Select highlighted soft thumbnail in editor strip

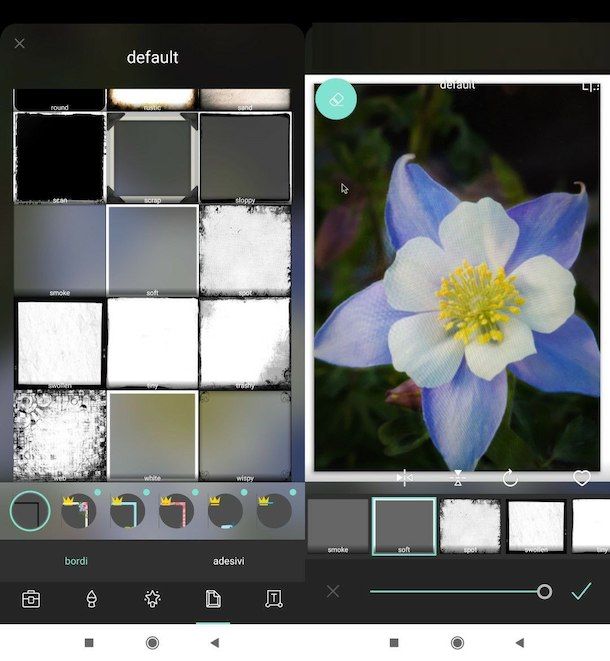404,526
